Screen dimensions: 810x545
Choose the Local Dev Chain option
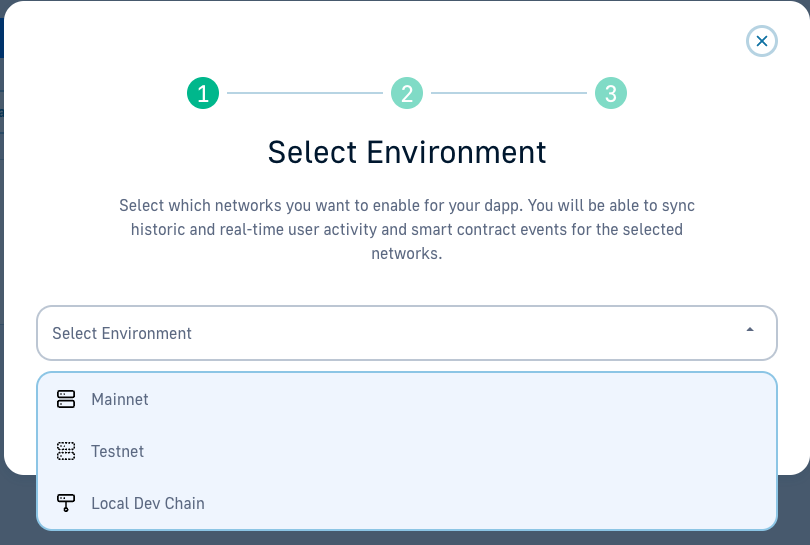pyautogui.click(x=407, y=503)
